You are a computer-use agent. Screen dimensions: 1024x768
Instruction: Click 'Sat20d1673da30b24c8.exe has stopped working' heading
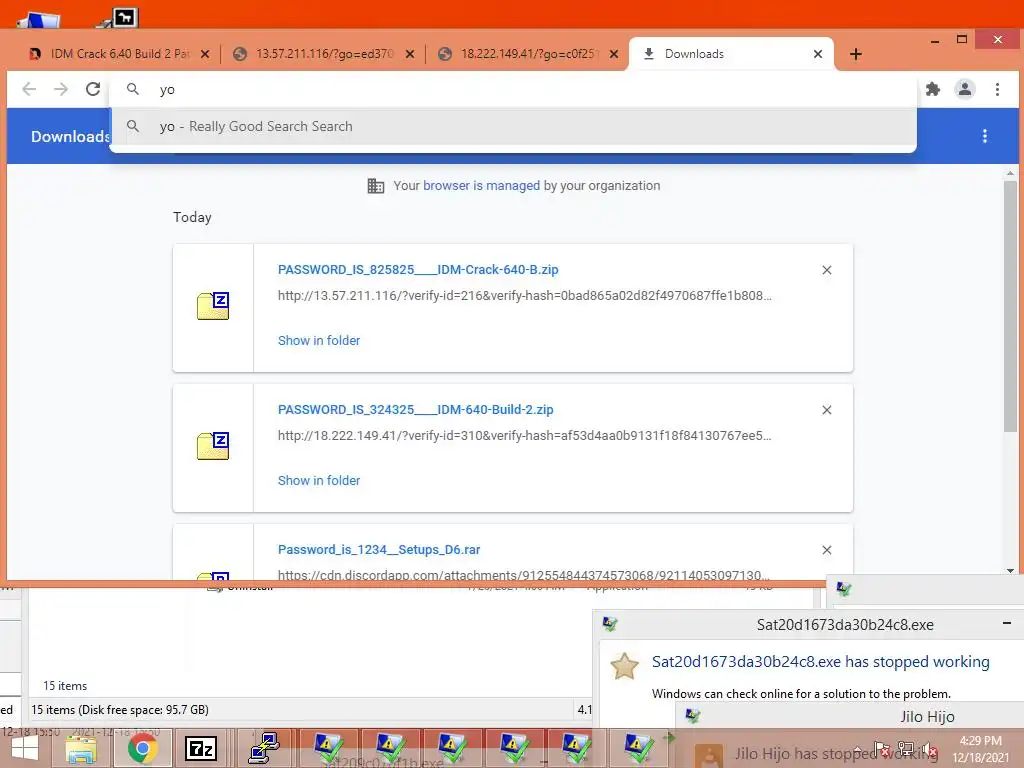[820, 662]
